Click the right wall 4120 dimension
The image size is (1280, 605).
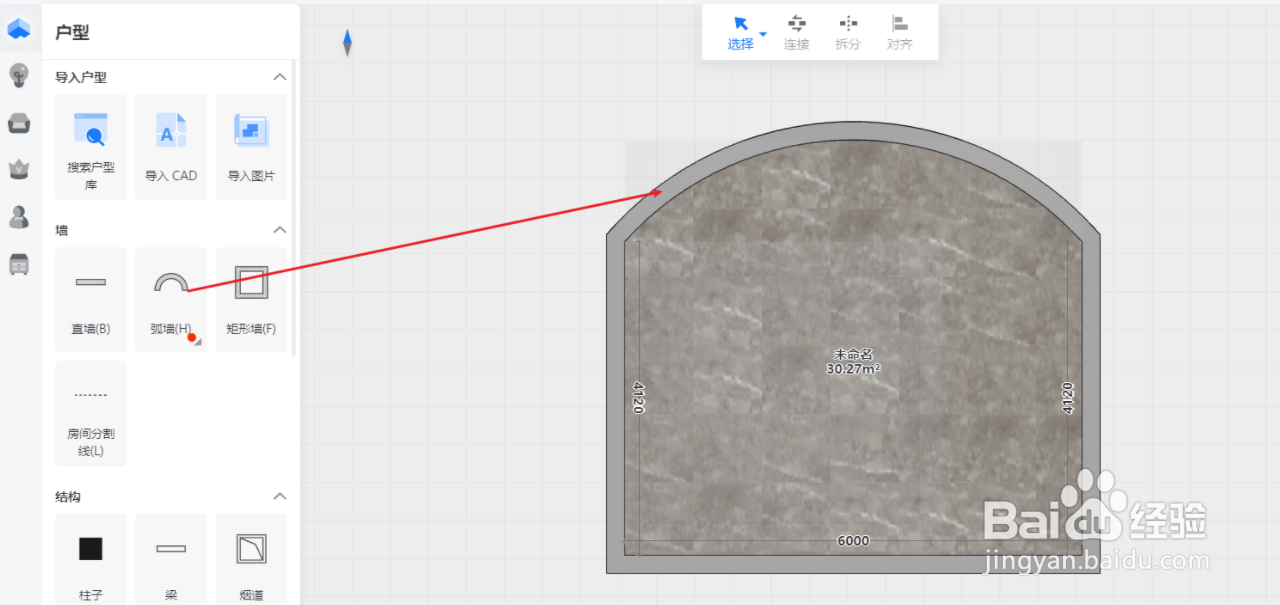pyautogui.click(x=1067, y=397)
